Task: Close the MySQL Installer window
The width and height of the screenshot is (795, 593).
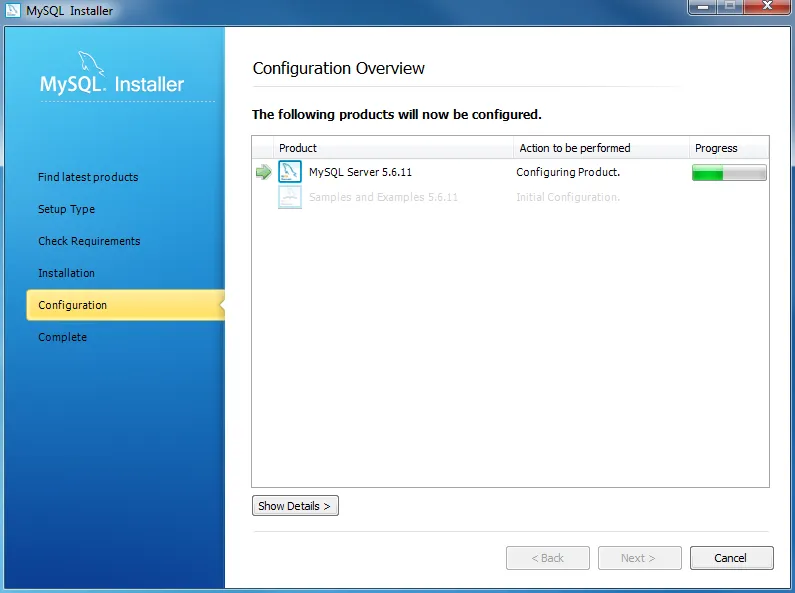Action: pos(767,6)
